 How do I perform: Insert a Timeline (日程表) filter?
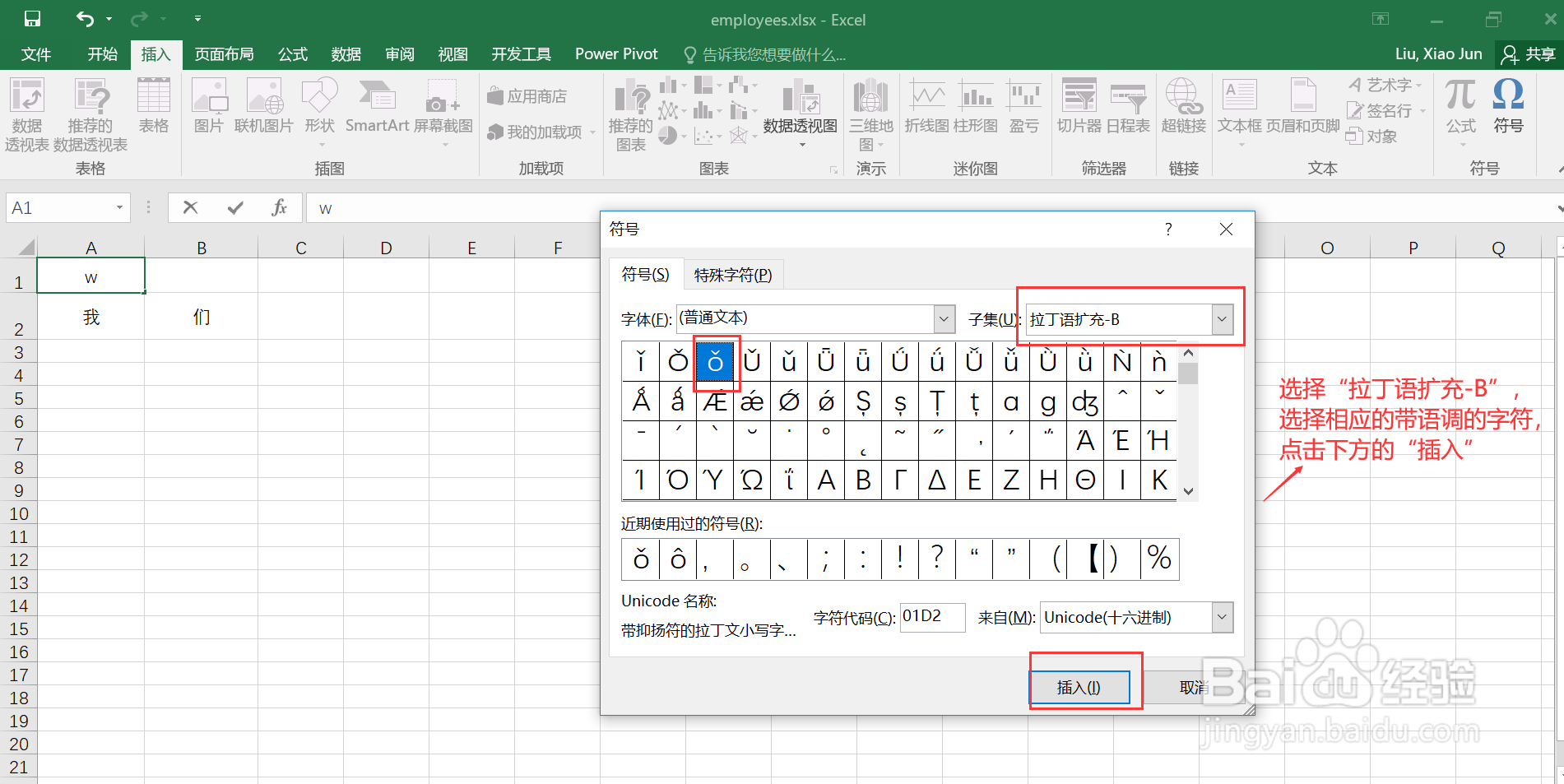click(1128, 106)
